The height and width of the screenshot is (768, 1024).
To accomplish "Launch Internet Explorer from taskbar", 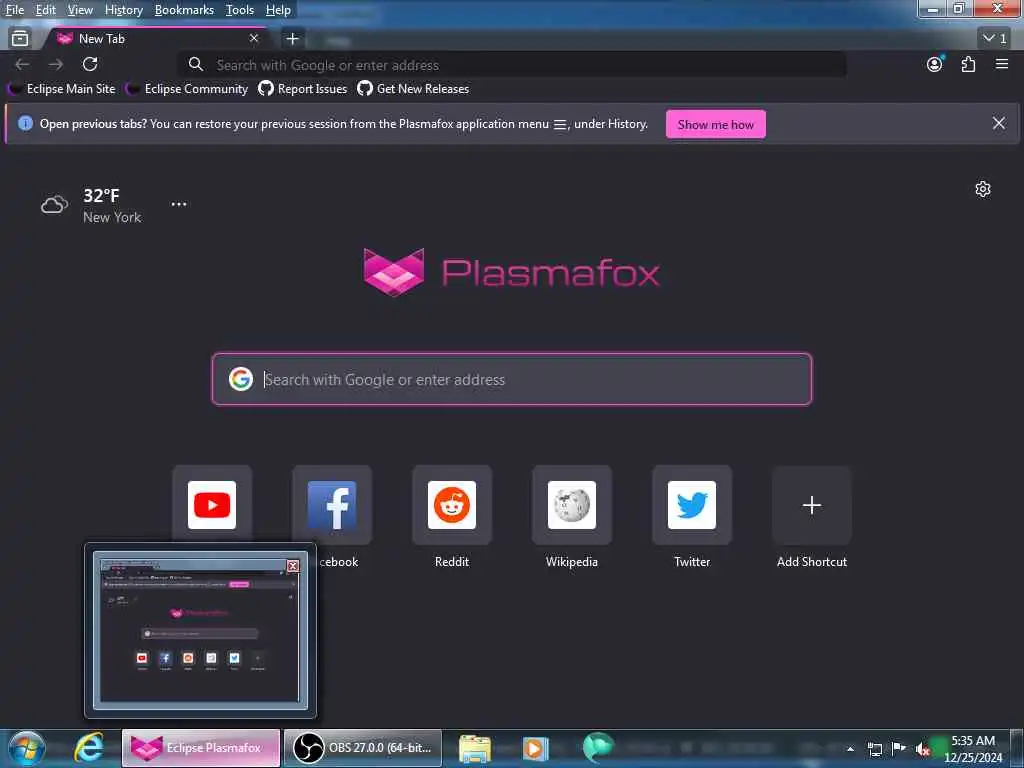I will (x=89, y=748).
